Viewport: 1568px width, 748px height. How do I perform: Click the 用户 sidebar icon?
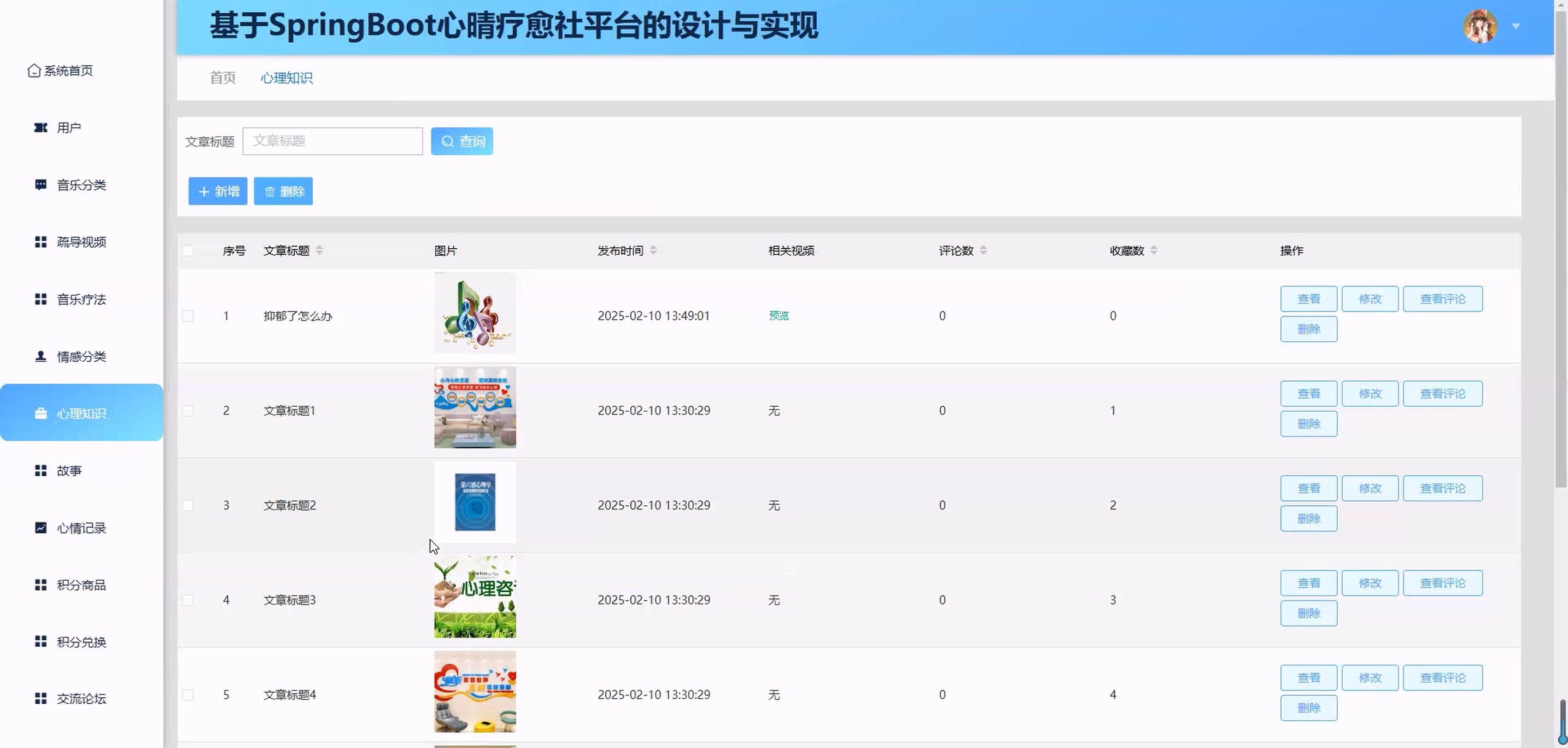41,128
